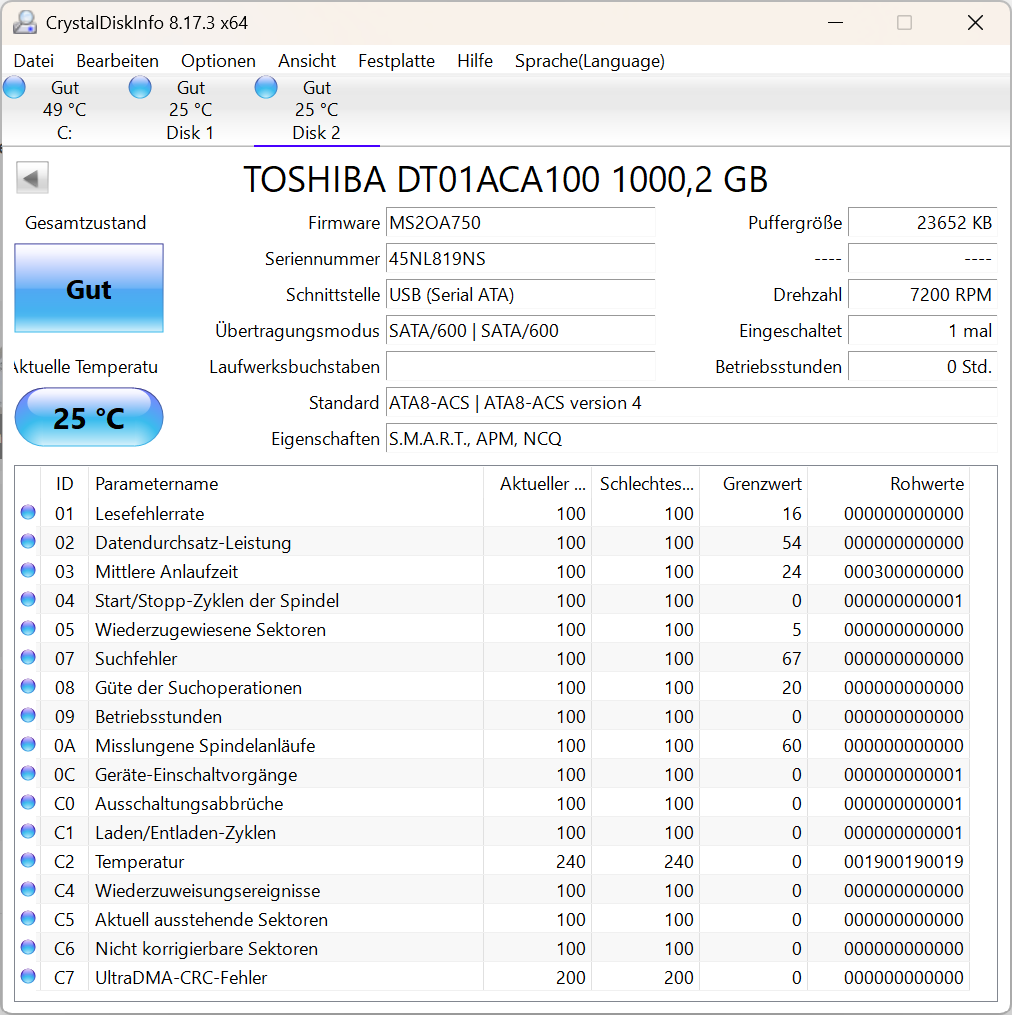Viewport: 1012px width, 1015px height.
Task: Click status dot for Wiederzugewiesene Sektoren row
Action: (28, 629)
